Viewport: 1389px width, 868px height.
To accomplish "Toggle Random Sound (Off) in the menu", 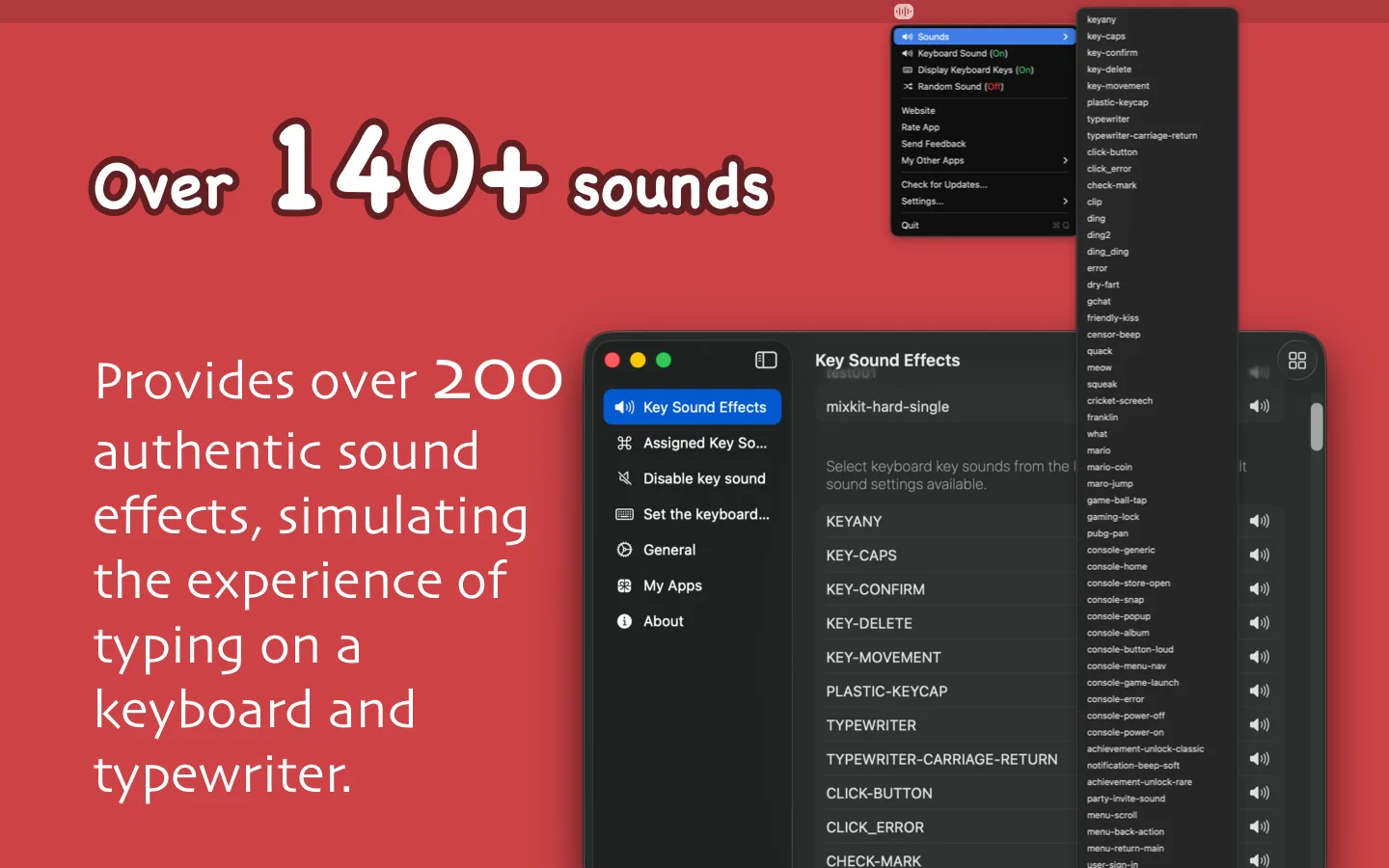I will tap(984, 86).
